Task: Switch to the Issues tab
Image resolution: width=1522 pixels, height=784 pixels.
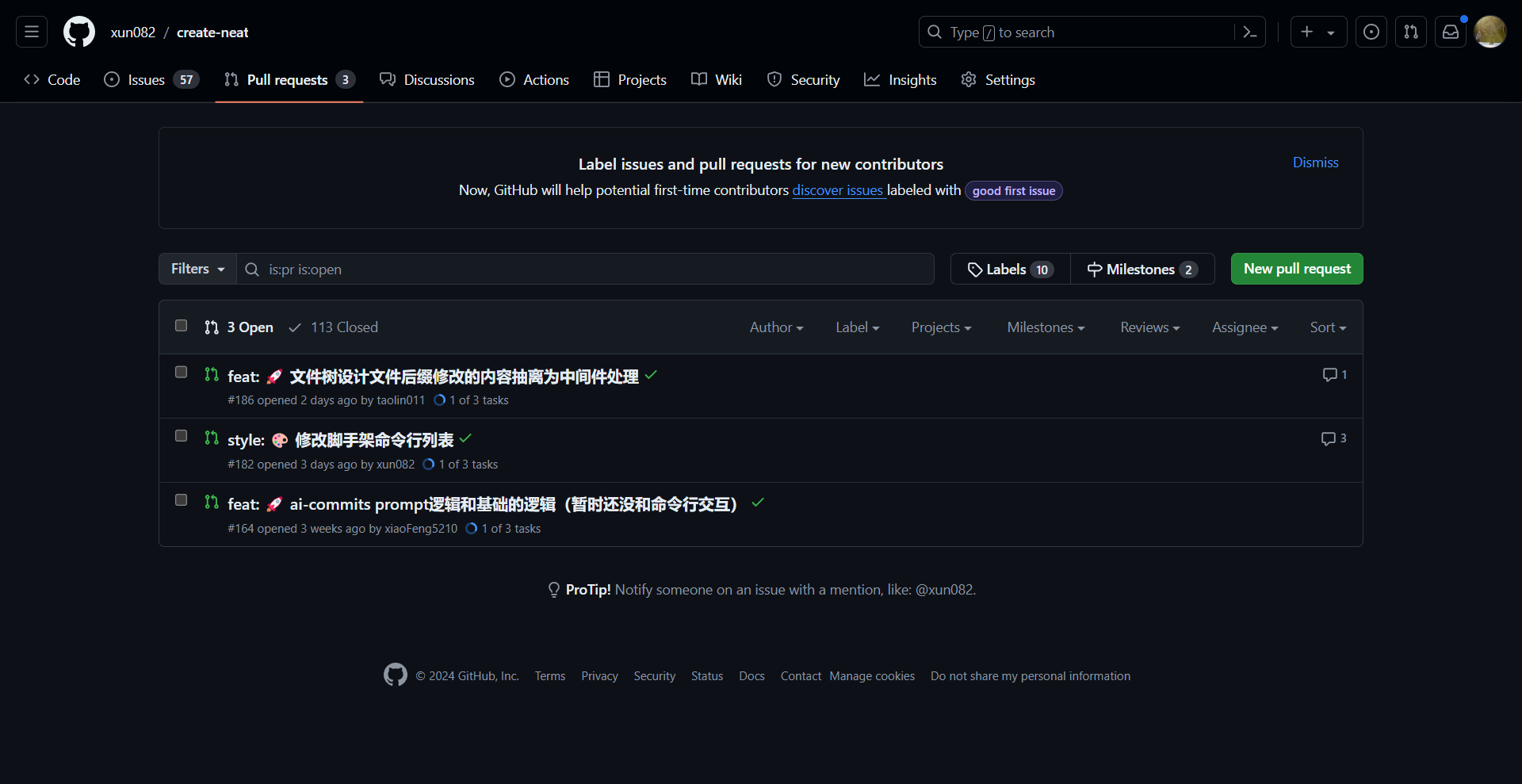Action: point(151,79)
